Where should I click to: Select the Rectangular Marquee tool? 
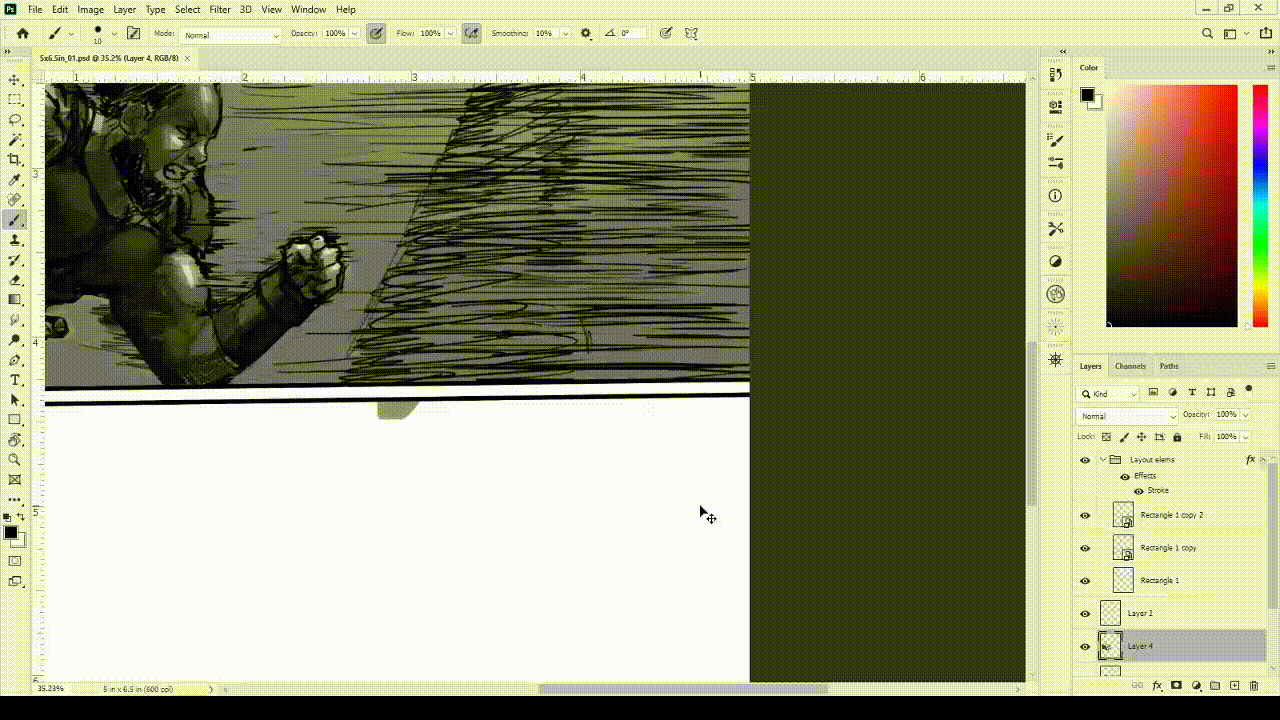point(15,100)
